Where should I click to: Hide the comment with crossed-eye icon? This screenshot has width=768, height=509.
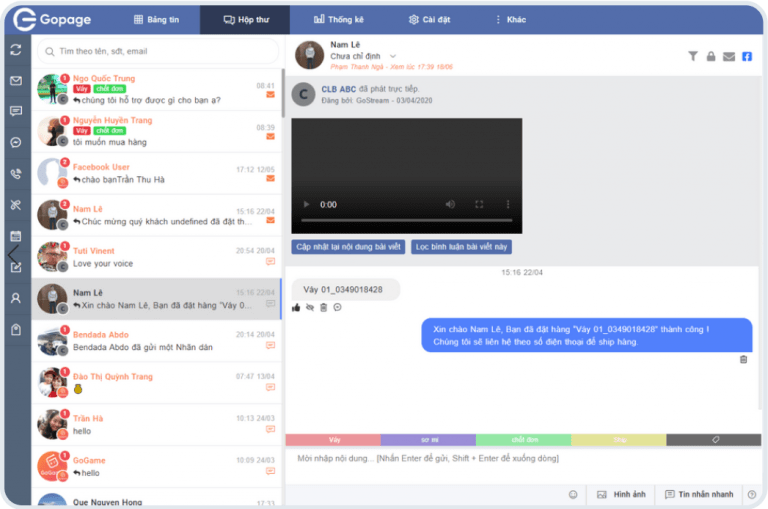click(x=310, y=308)
